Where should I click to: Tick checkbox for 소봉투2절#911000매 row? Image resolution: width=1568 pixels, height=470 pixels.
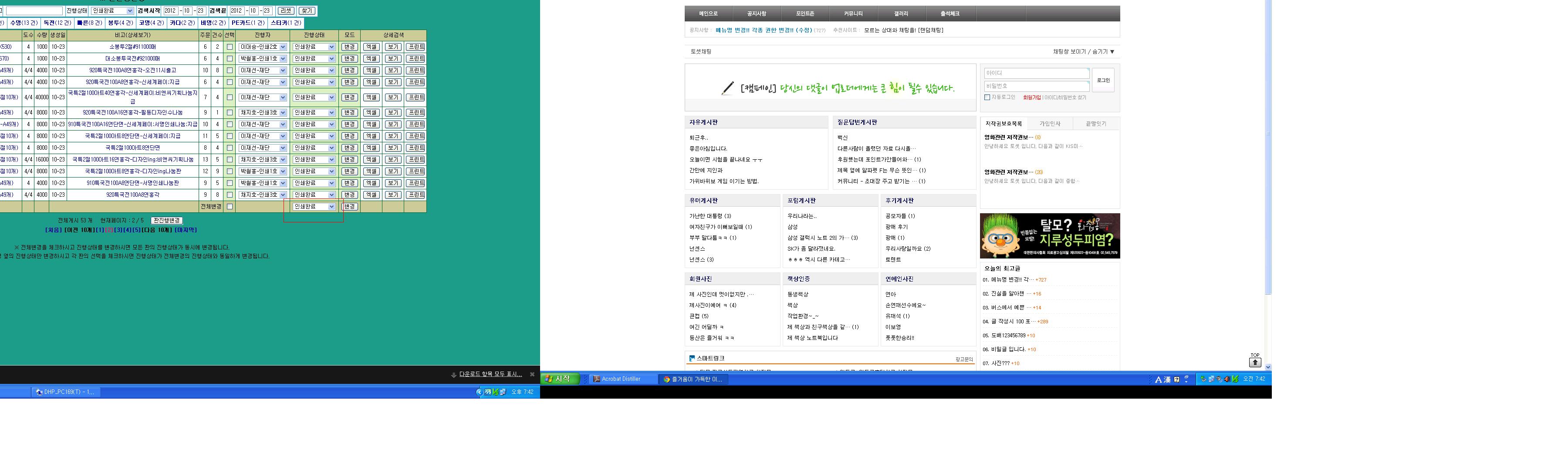230,47
